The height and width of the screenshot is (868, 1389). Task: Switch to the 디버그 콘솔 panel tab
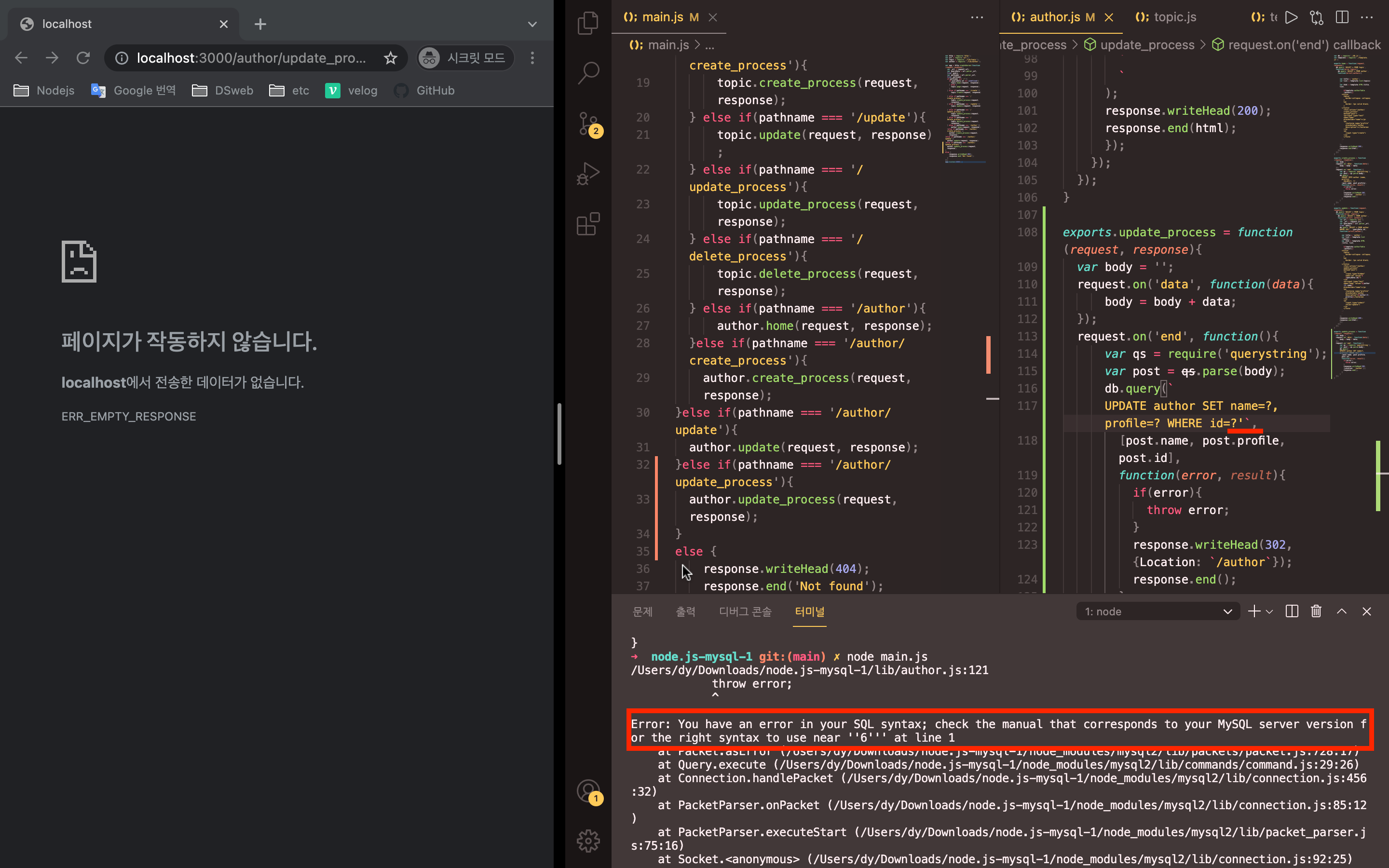[745, 611]
